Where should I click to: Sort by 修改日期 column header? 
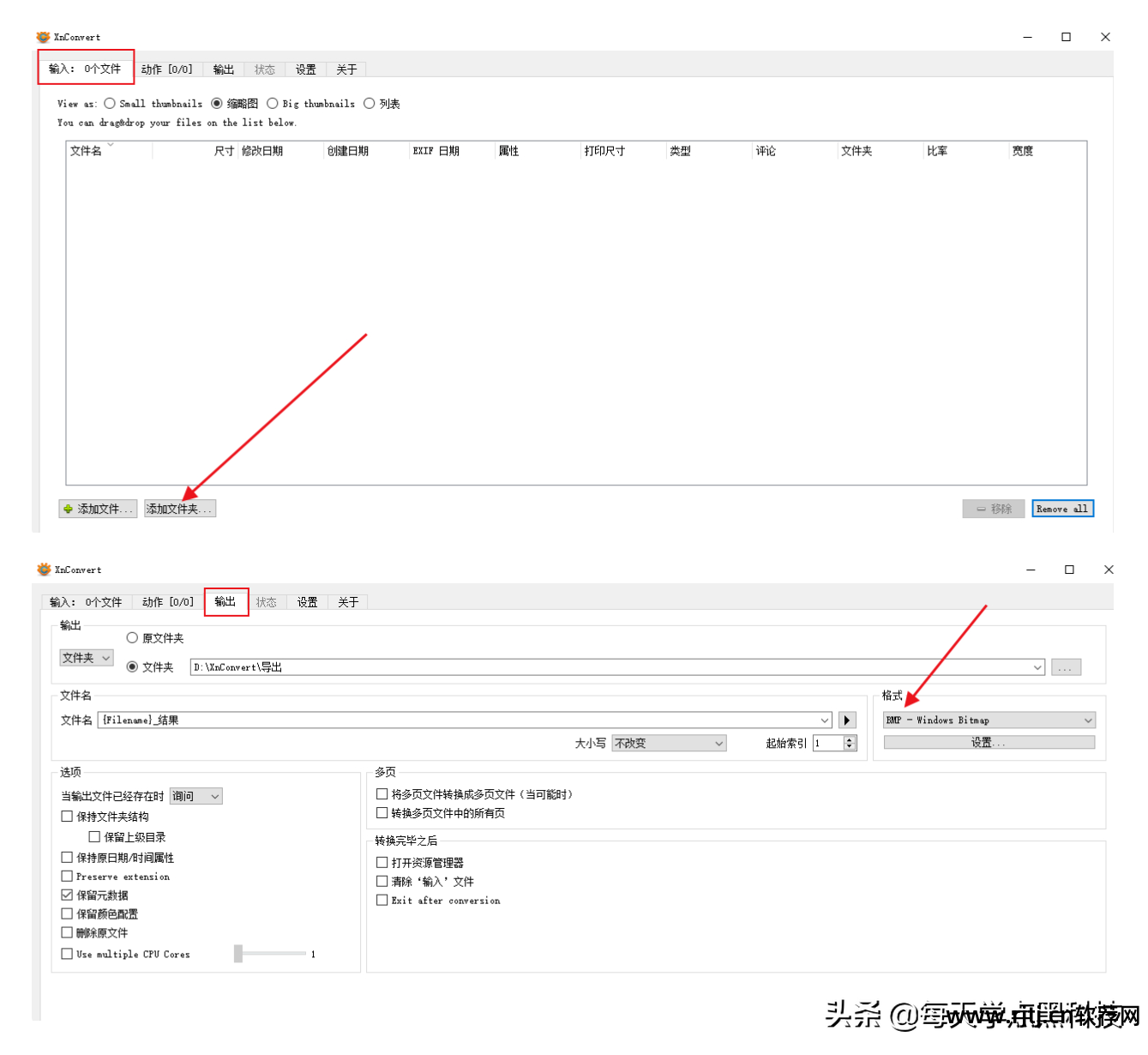(x=280, y=151)
